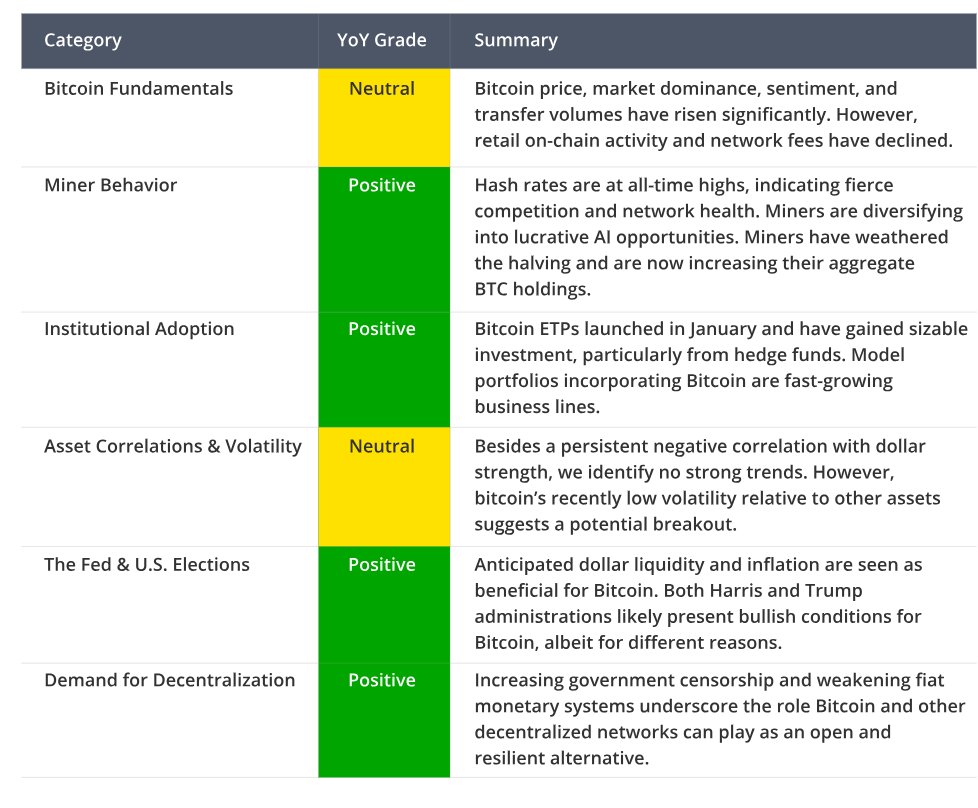Image resolution: width=978 pixels, height=808 pixels.
Task: Click the green Positive grade for Miner Behavior
Action: point(384,240)
